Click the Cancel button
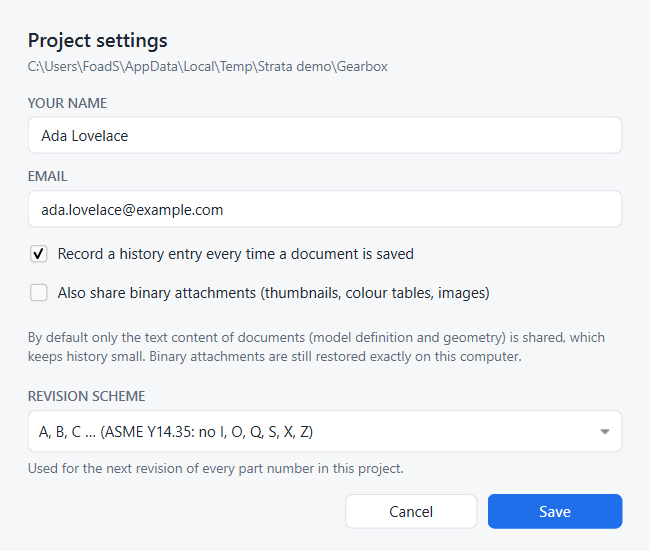The image size is (650, 551). (411, 511)
